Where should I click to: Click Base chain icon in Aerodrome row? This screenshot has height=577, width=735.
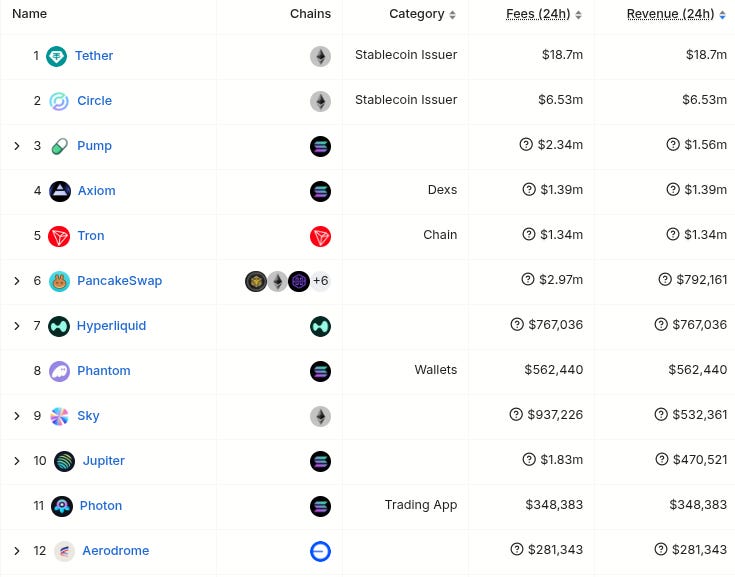tap(320, 551)
